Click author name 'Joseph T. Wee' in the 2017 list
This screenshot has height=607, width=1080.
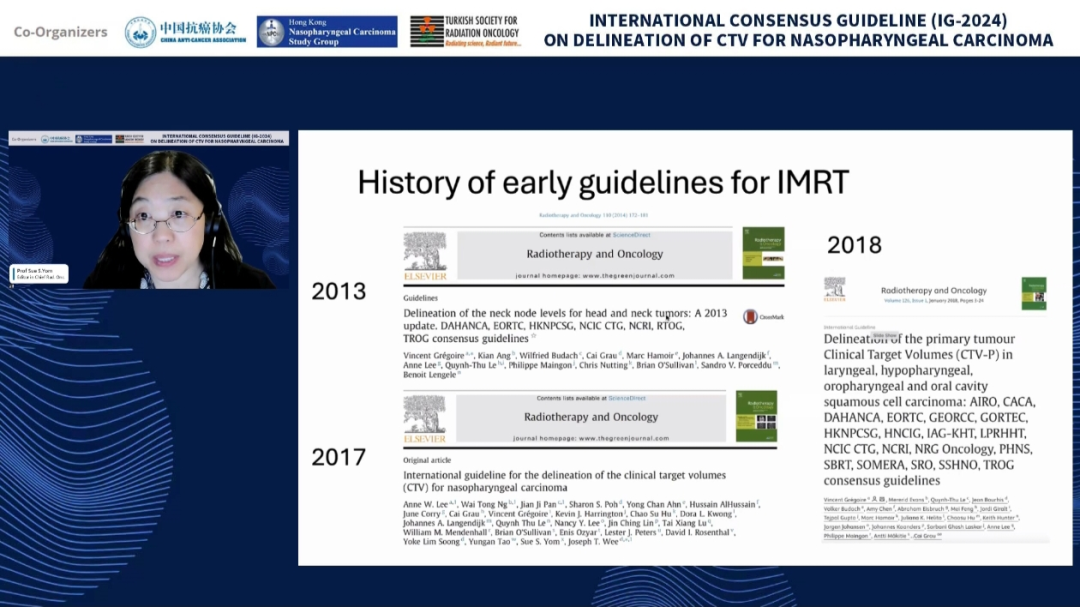point(594,542)
